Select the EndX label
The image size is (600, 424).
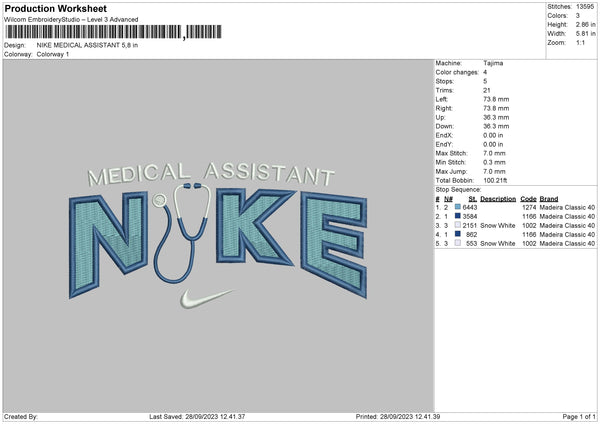[x=444, y=135]
